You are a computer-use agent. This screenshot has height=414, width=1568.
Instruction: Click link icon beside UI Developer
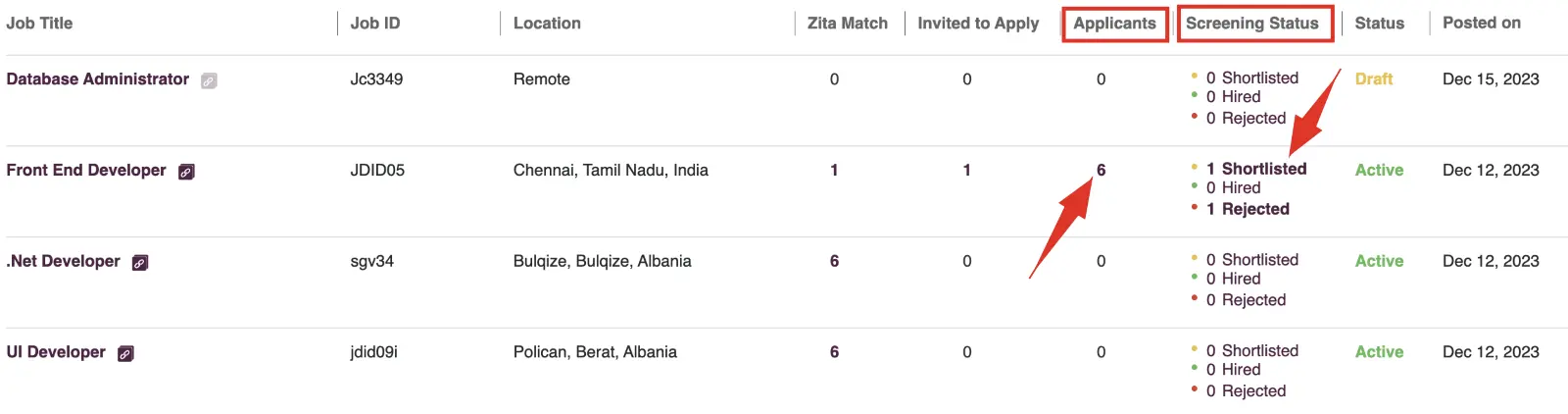point(125,353)
